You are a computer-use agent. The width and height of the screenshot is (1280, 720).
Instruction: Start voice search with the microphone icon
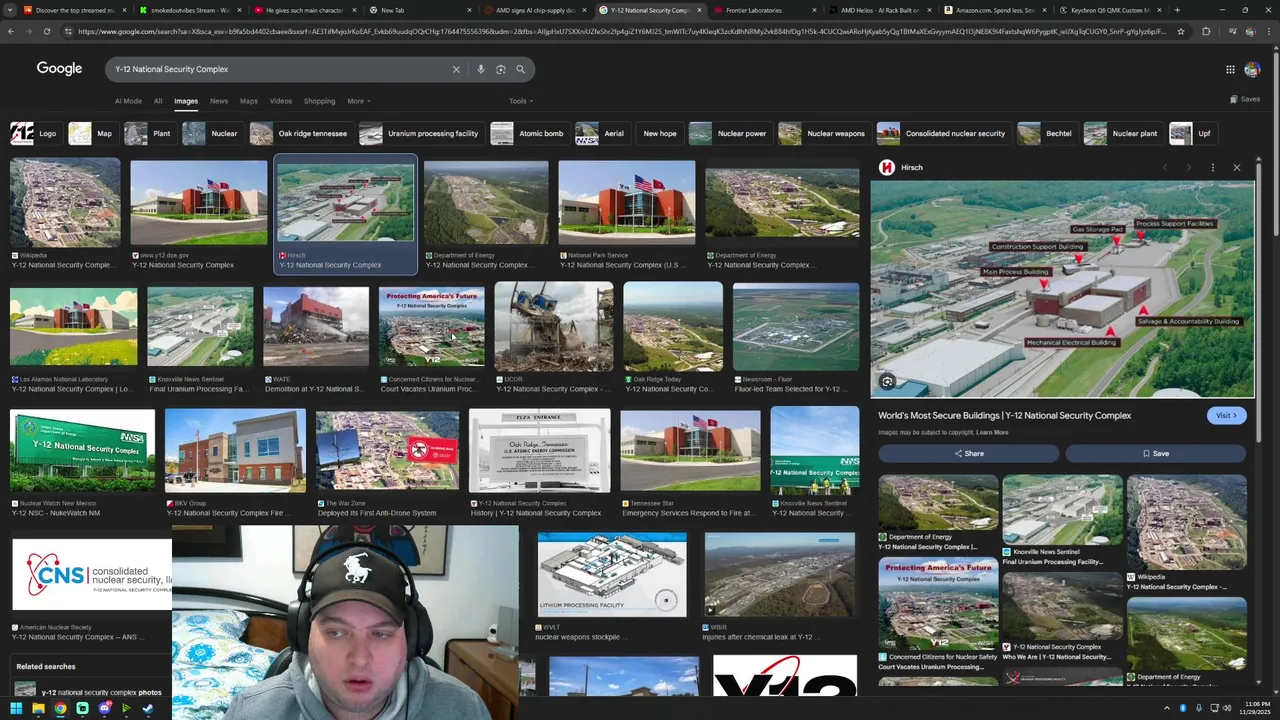coord(481,69)
